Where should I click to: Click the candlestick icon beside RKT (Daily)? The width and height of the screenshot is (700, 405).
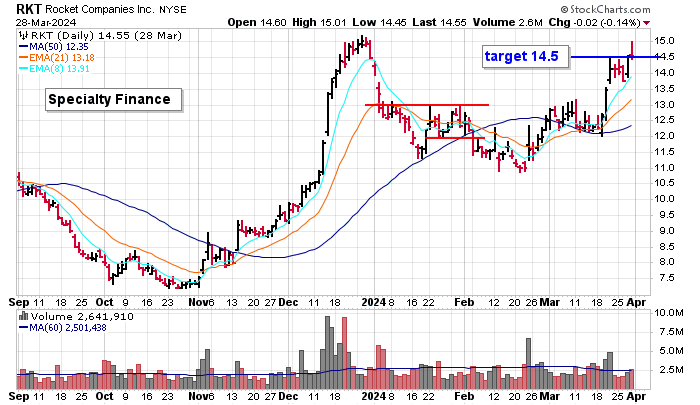pos(23,36)
